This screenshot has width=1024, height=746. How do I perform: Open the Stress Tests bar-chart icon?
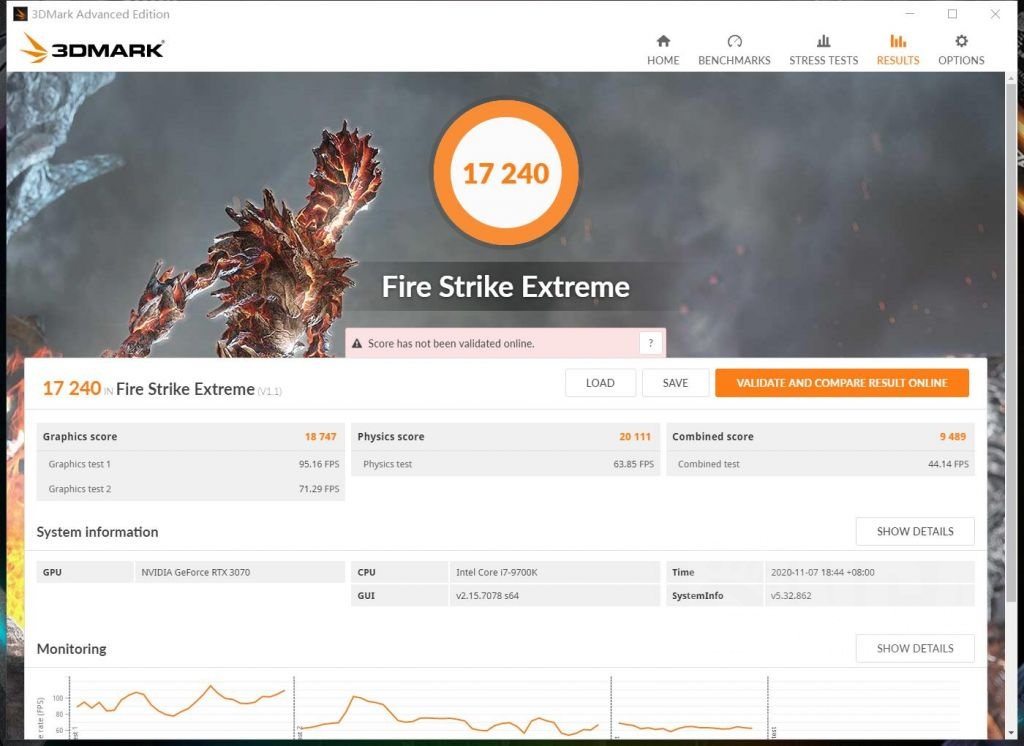point(823,42)
